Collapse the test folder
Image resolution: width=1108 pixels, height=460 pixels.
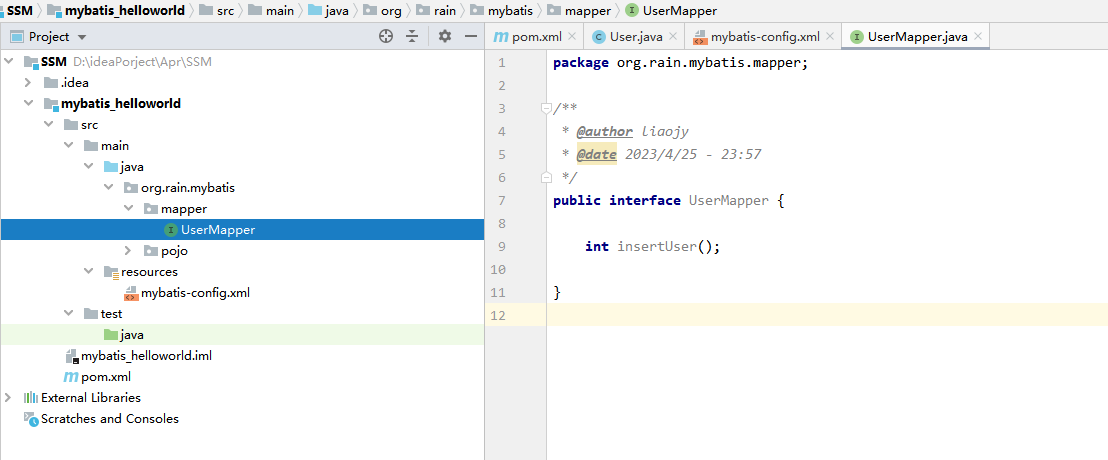[69, 313]
